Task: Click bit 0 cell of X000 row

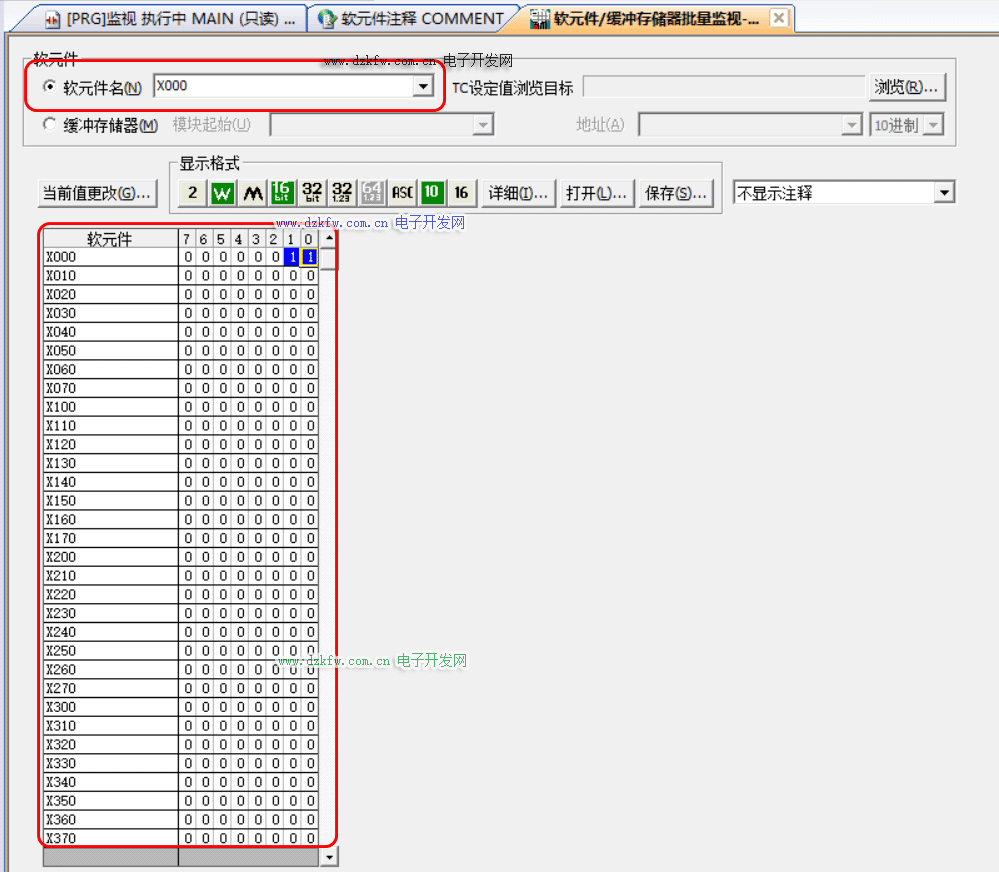Action: point(310,257)
